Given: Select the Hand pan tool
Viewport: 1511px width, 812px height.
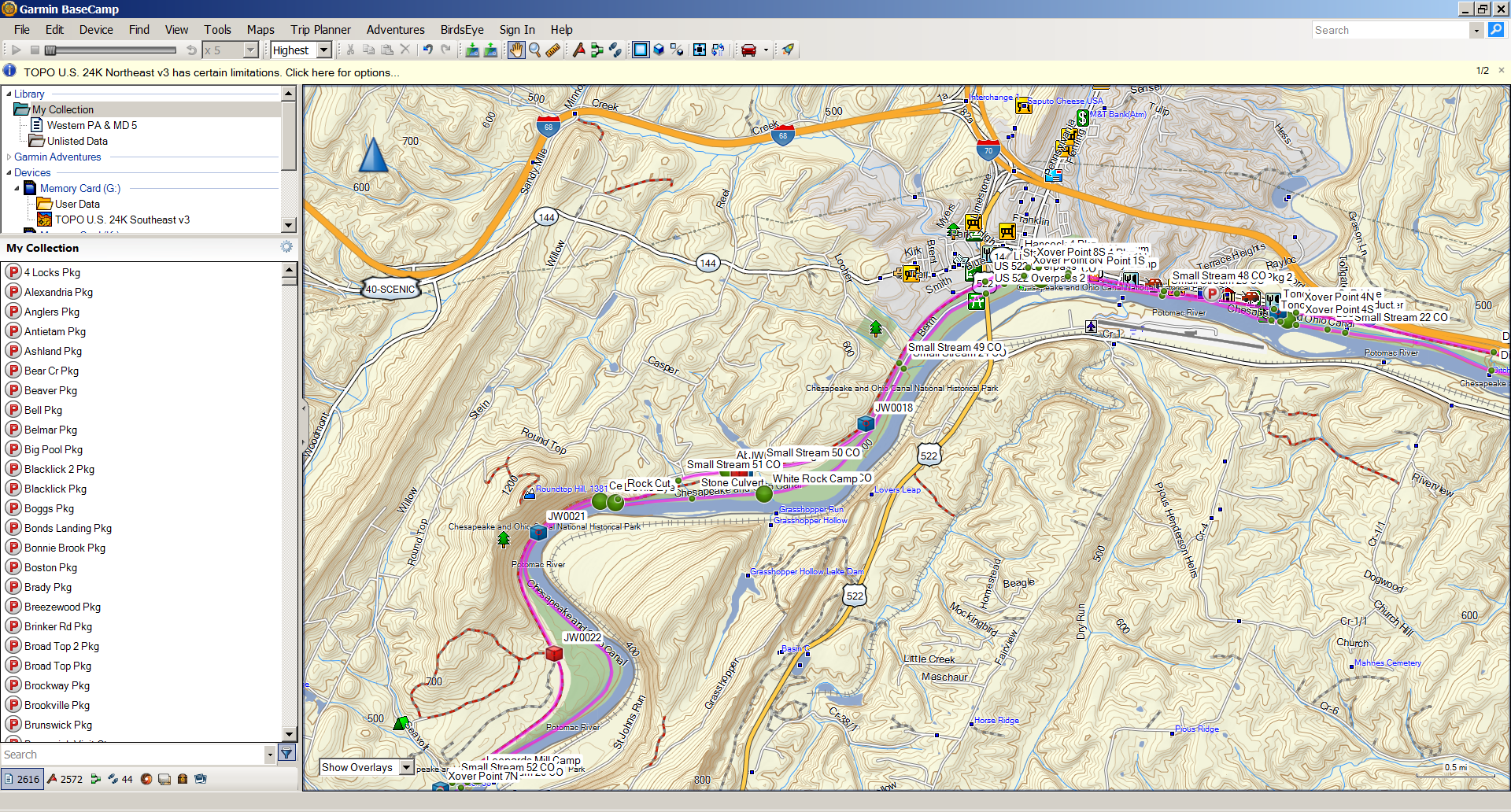Looking at the screenshot, I should [x=515, y=50].
